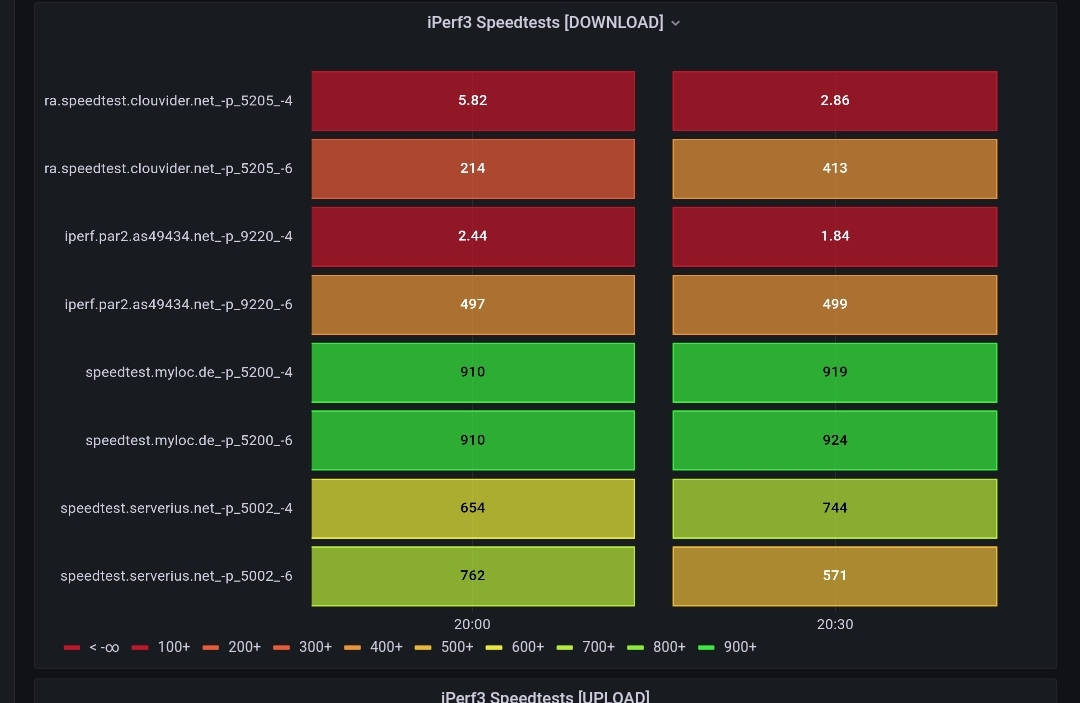Select the 919 heatmap cell
This screenshot has height=703, width=1080.
pos(835,373)
